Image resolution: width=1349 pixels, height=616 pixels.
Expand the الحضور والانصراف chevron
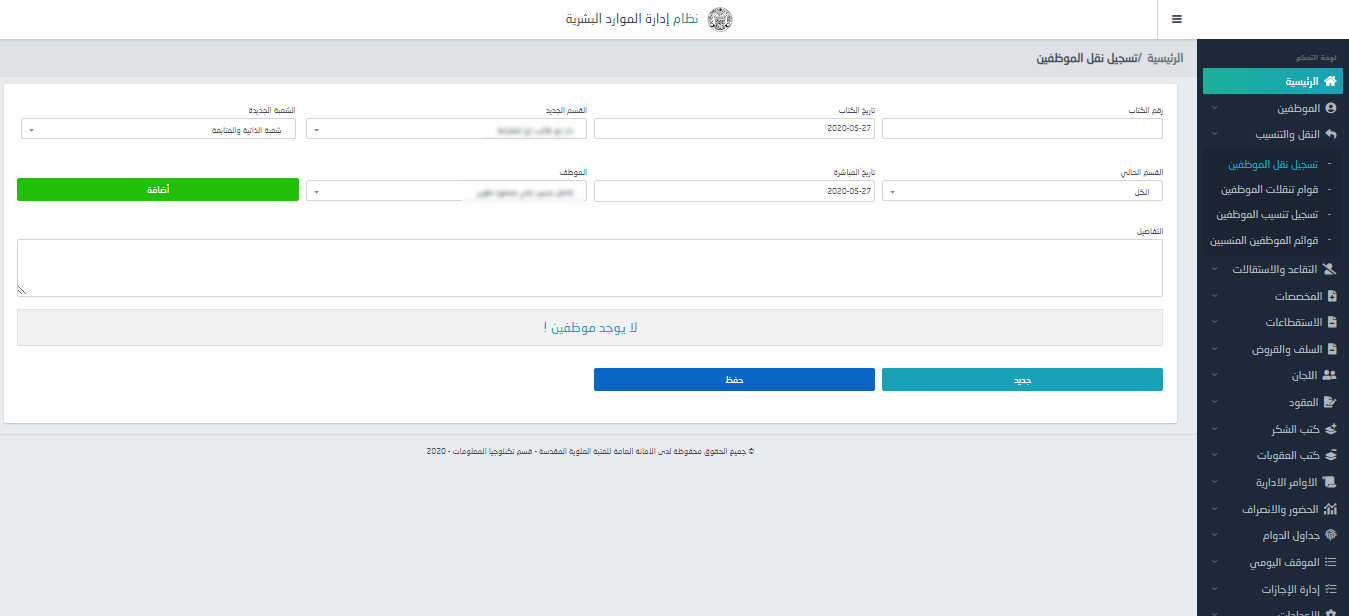coord(1214,509)
